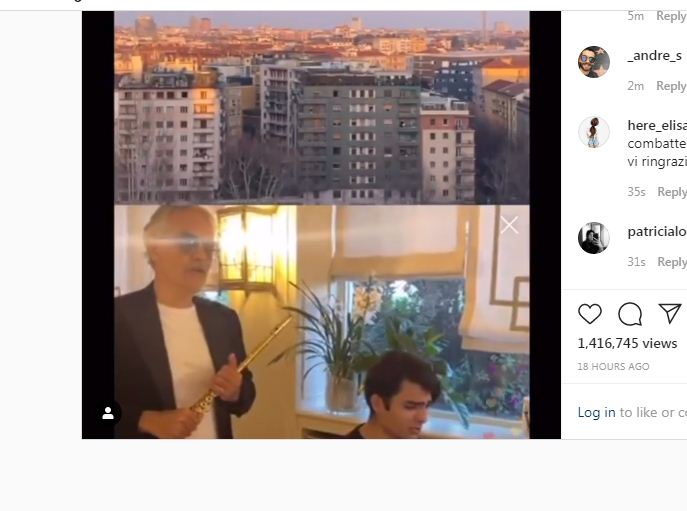Screen dimensions: 687x511
Task: Open _andre_s profile picture
Action: point(594,62)
